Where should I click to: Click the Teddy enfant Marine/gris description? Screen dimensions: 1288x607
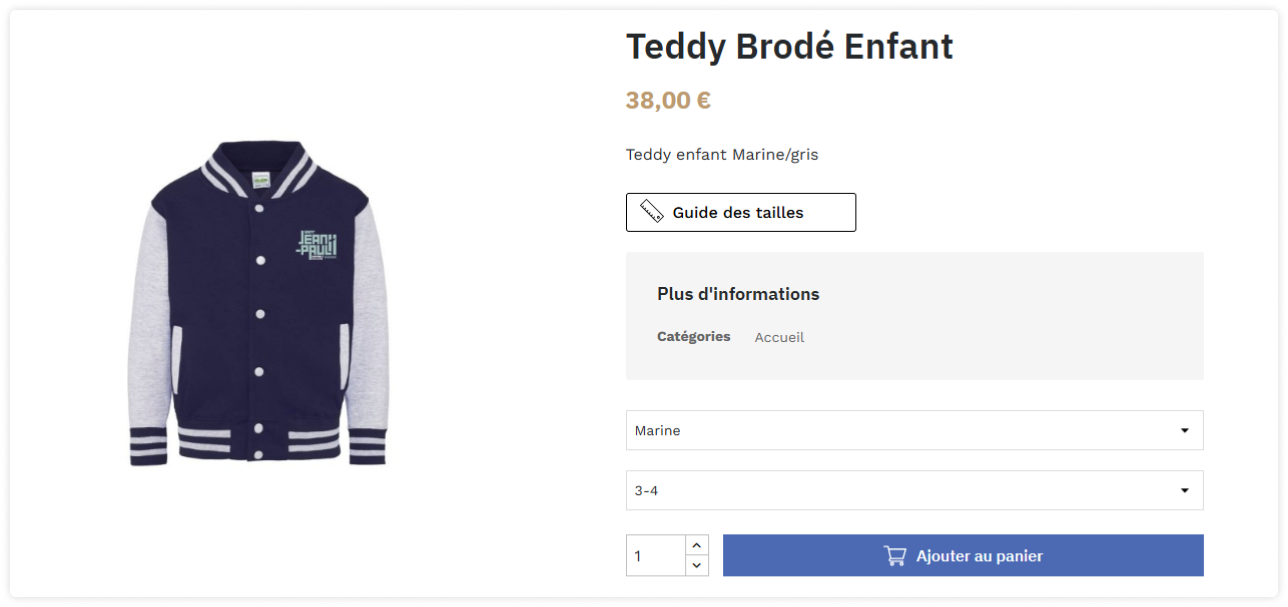pyautogui.click(x=722, y=155)
